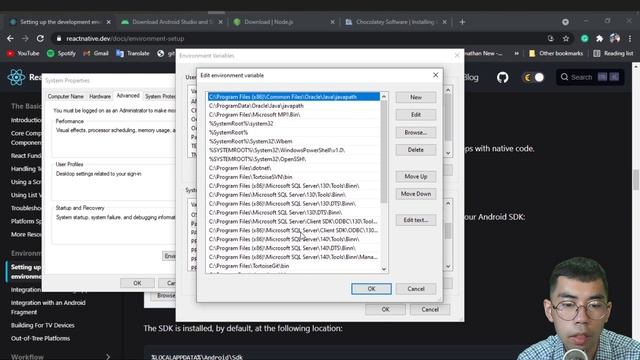Select the Microsoft MPI\Bin entry
Image resolution: width=640 pixels, height=360 pixels.
(293, 115)
